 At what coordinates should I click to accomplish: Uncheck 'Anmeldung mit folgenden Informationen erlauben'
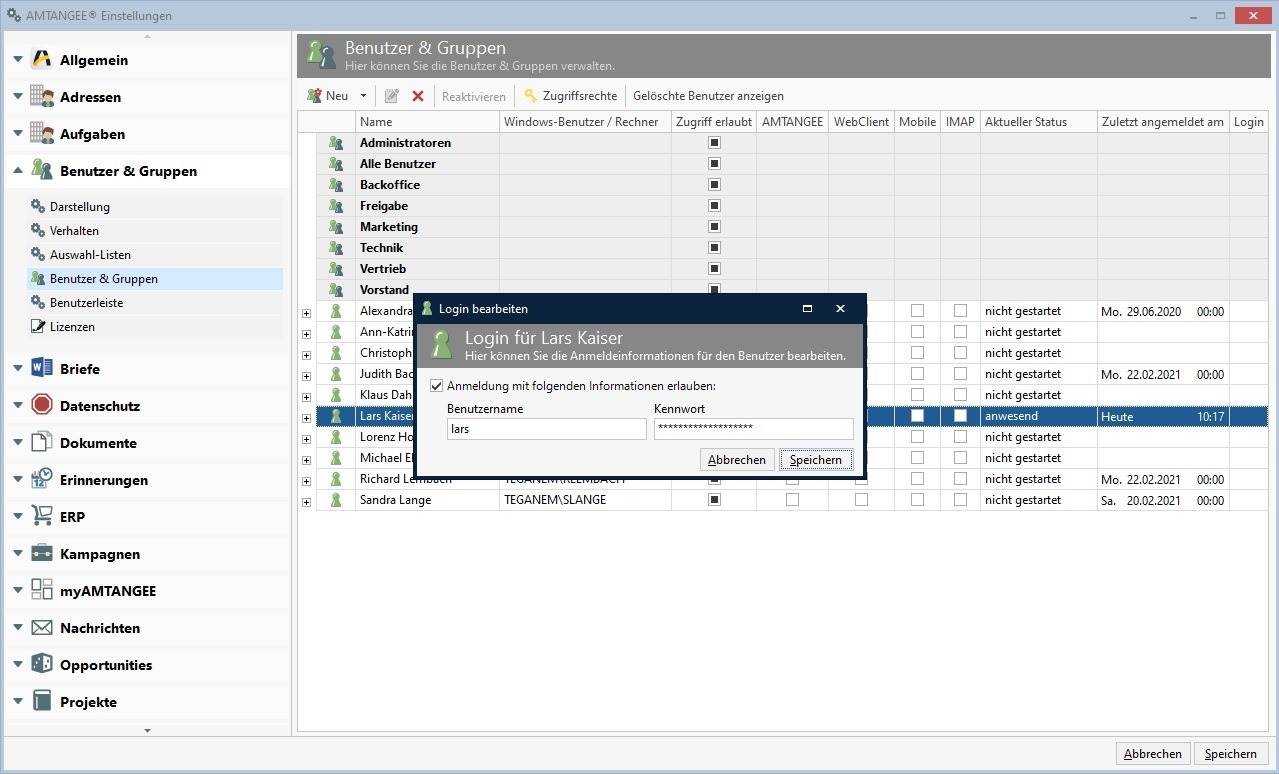(x=436, y=385)
